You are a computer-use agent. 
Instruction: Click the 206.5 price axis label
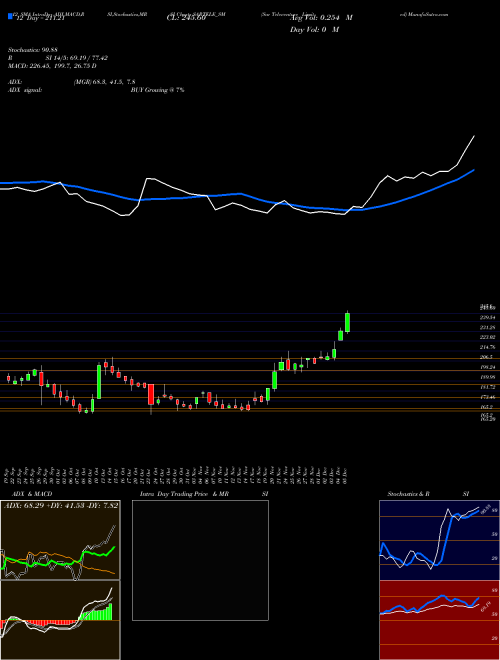tap(486, 357)
